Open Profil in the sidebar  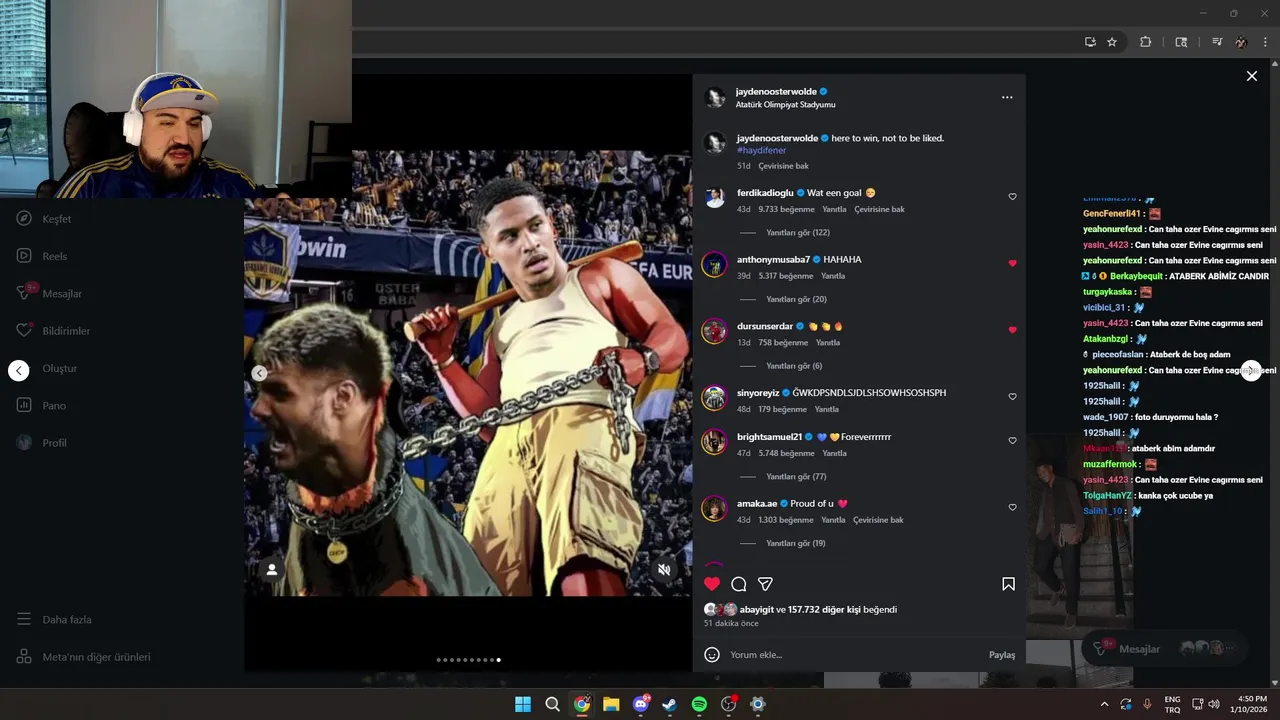coord(42,443)
